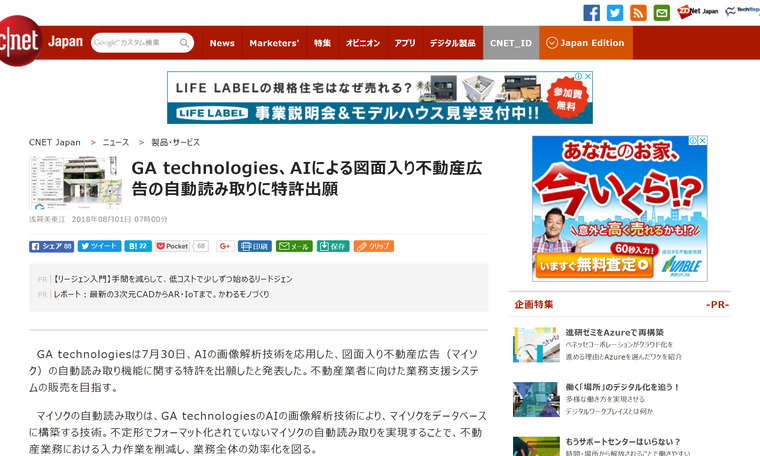The image size is (760, 456).
Task: Share article with Google+ button
Action: (x=225, y=246)
